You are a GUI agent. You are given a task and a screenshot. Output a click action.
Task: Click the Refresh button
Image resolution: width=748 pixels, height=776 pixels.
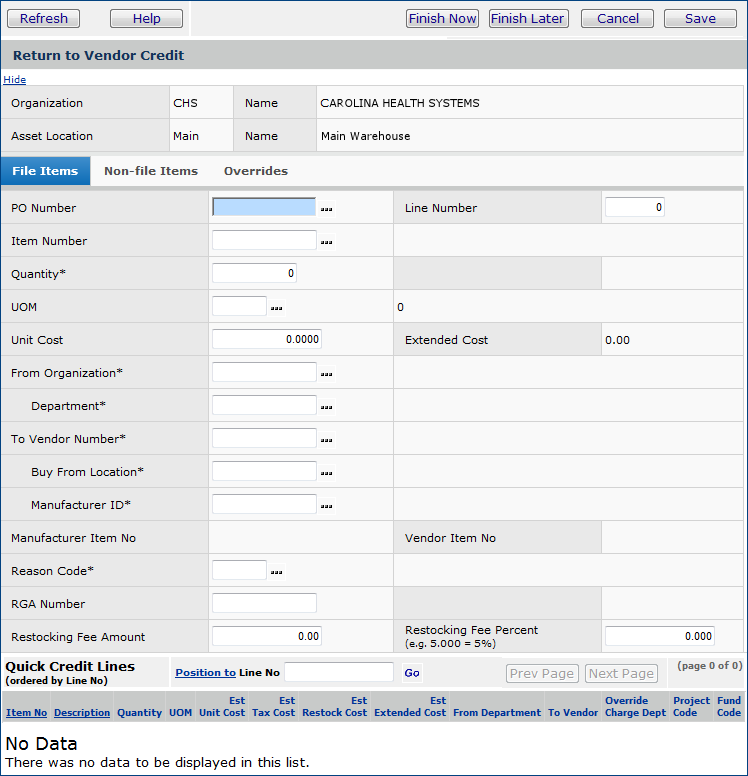pyautogui.click(x=44, y=18)
